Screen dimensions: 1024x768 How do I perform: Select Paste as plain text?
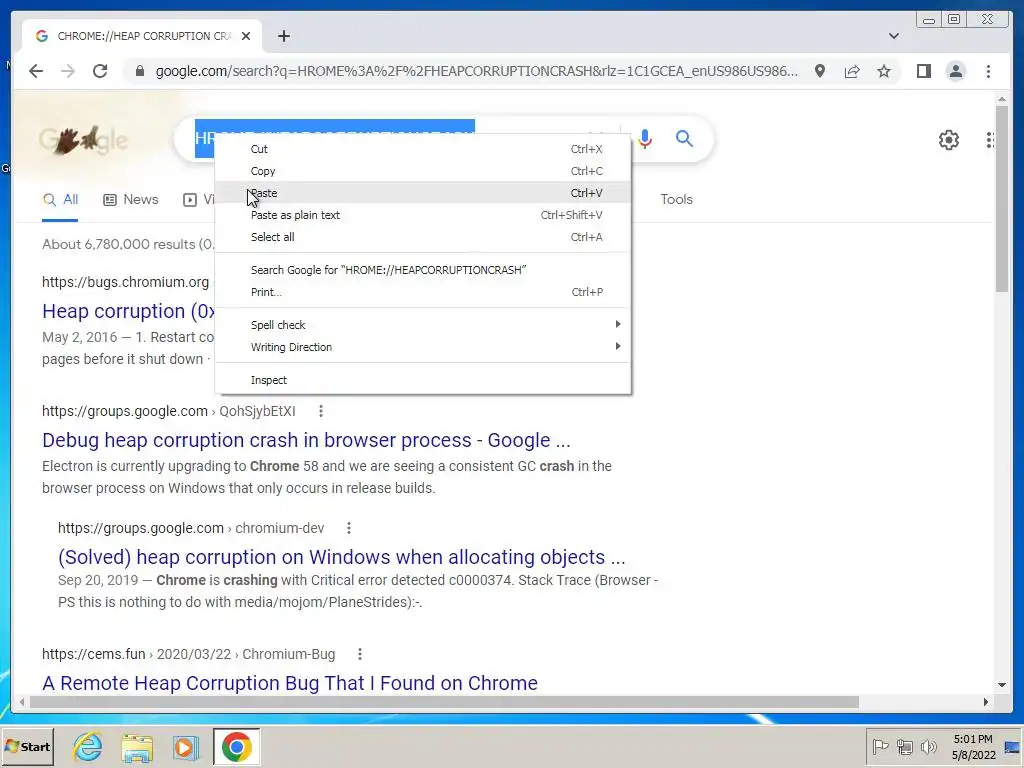[x=423, y=215]
